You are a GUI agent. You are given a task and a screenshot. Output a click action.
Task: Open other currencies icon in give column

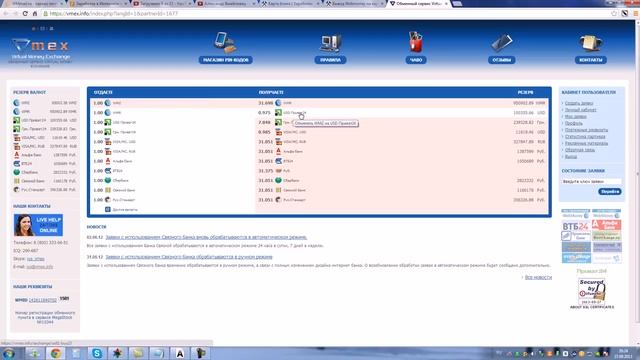point(108,209)
